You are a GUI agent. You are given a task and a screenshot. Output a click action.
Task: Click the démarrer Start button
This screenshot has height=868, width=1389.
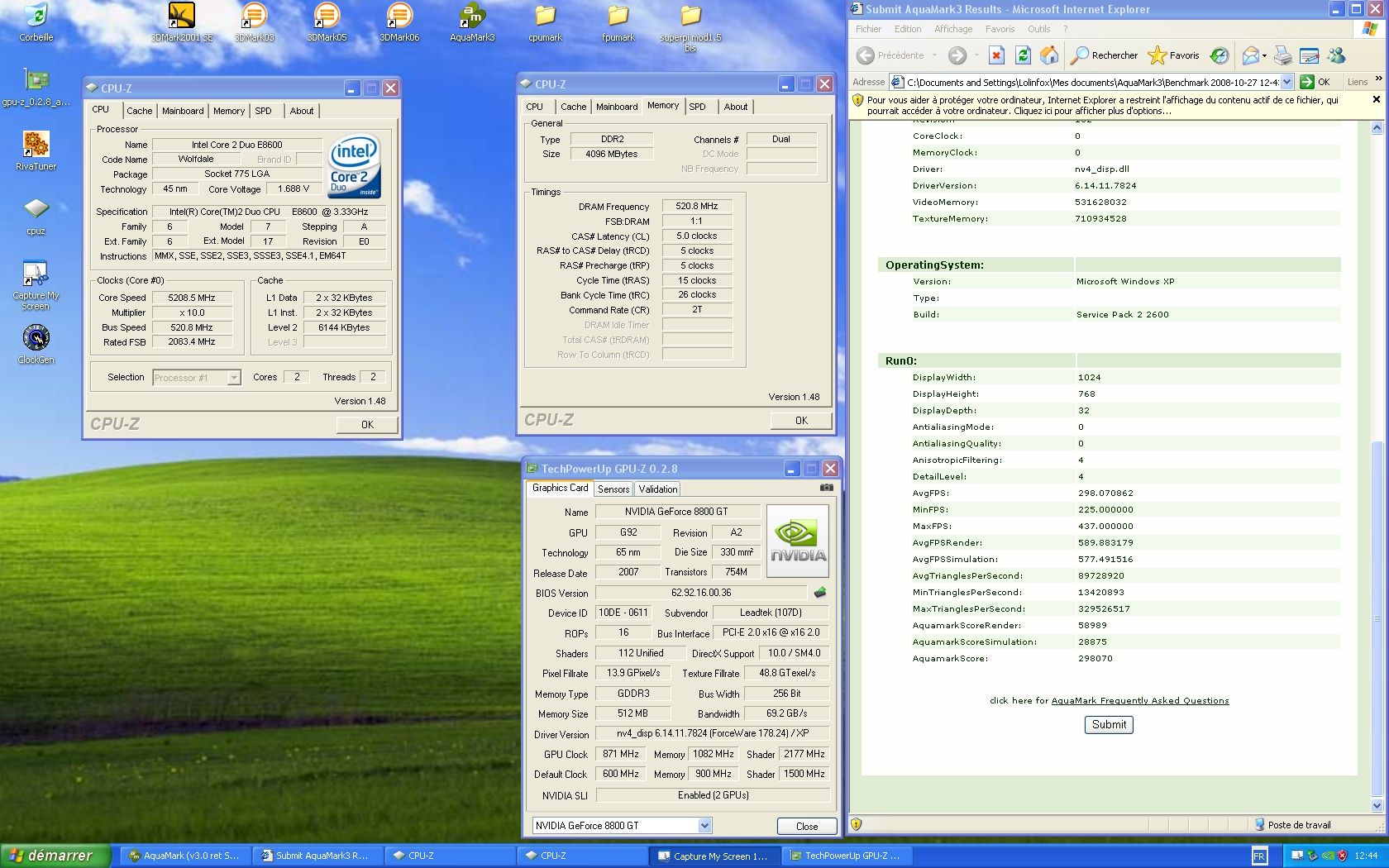55,856
